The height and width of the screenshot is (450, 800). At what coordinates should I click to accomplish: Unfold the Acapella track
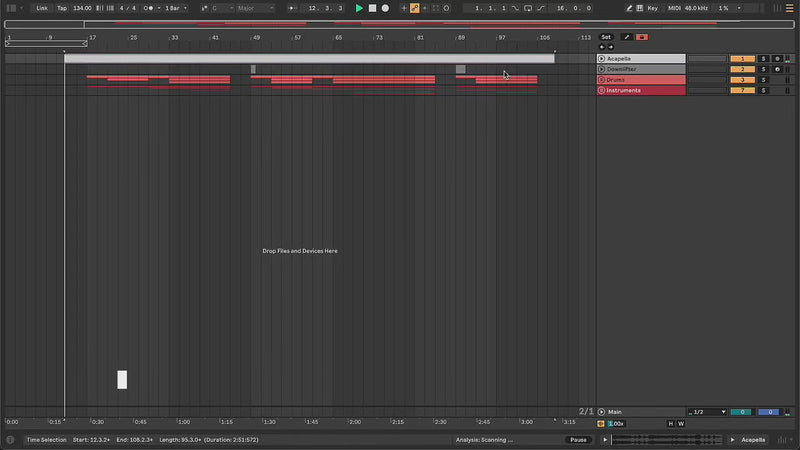click(x=601, y=59)
